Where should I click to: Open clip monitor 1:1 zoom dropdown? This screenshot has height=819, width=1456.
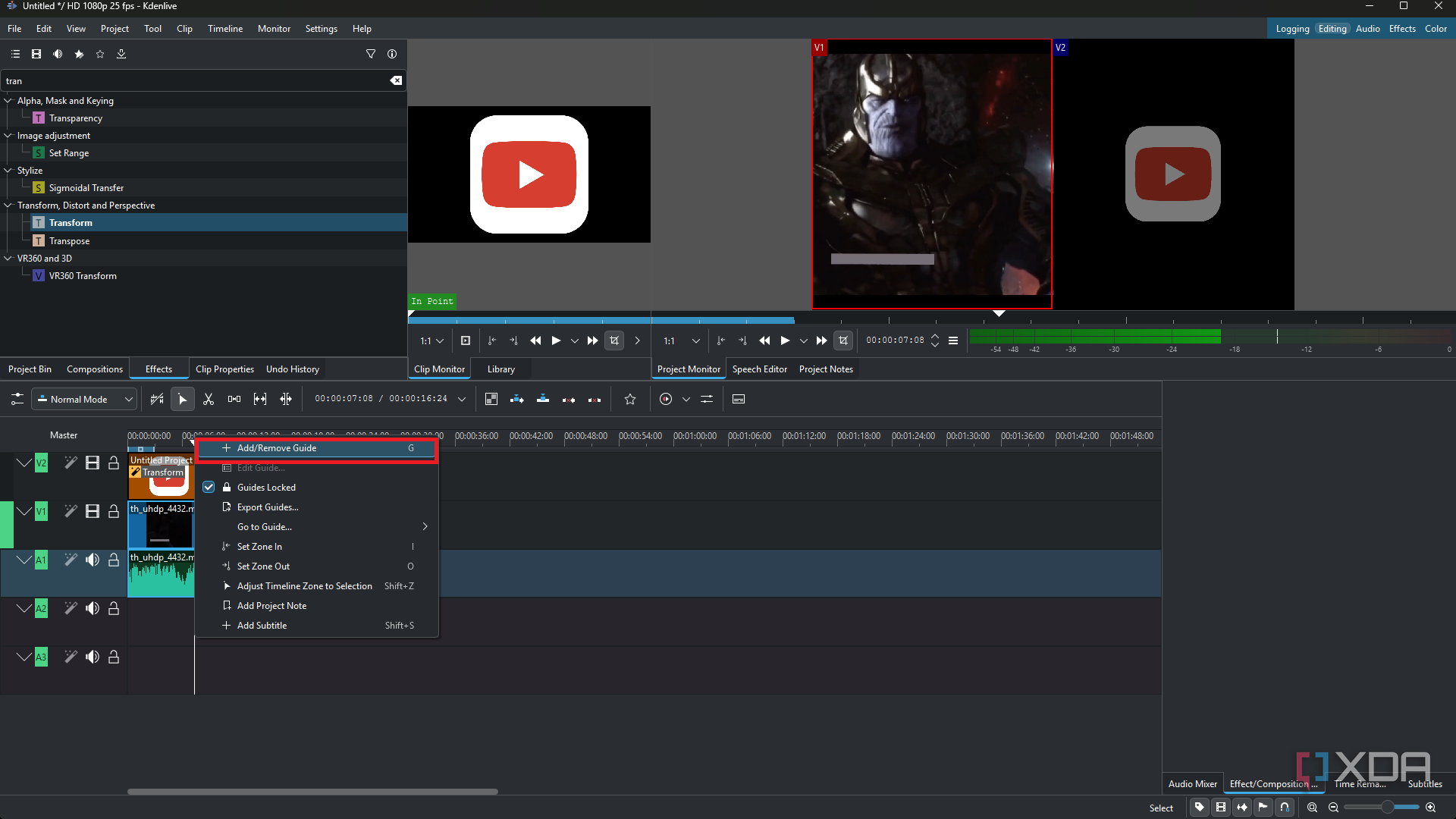pos(432,340)
